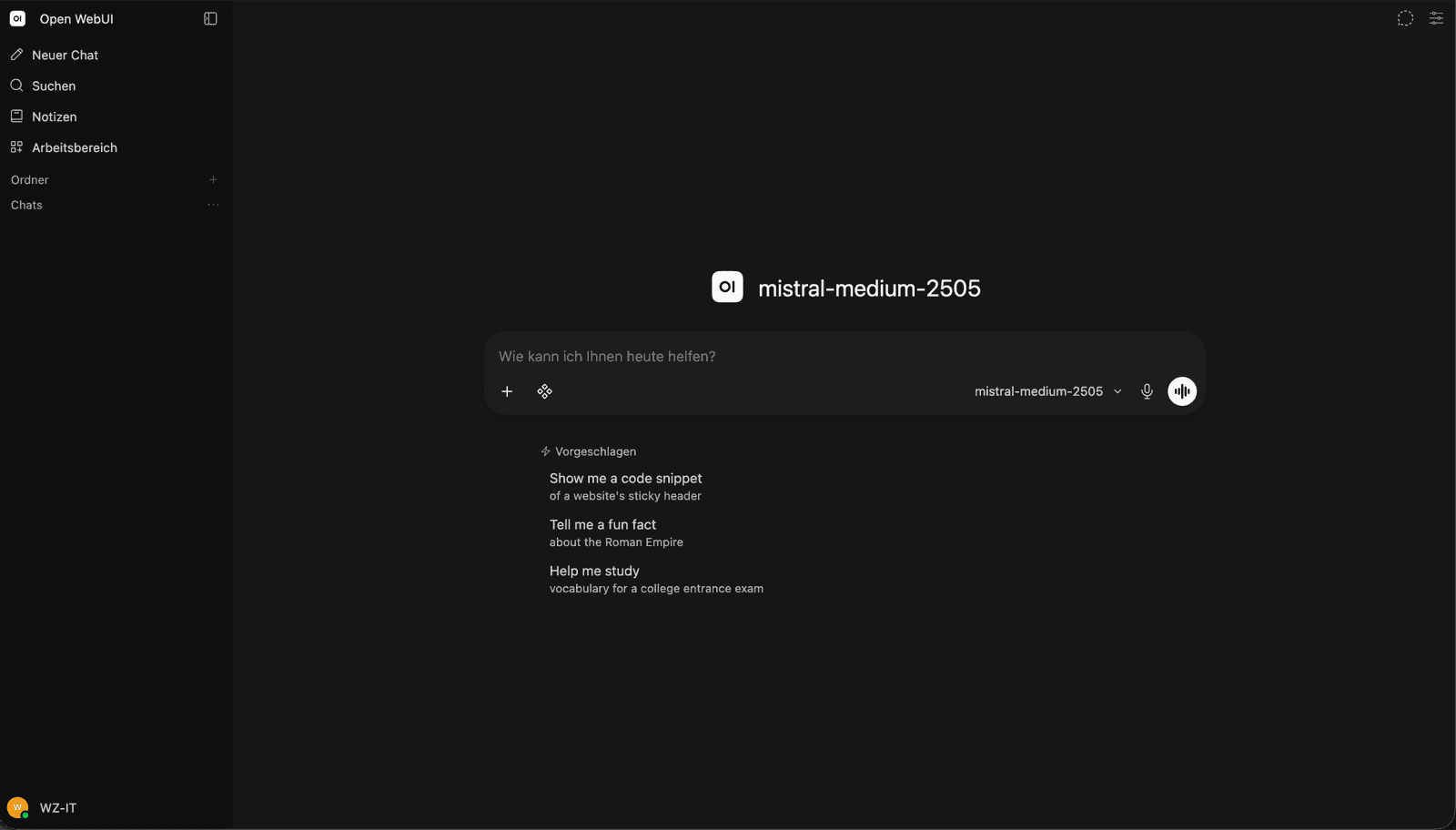Collapse the Chats section
Image resolution: width=1456 pixels, height=830 pixels.
coord(26,205)
